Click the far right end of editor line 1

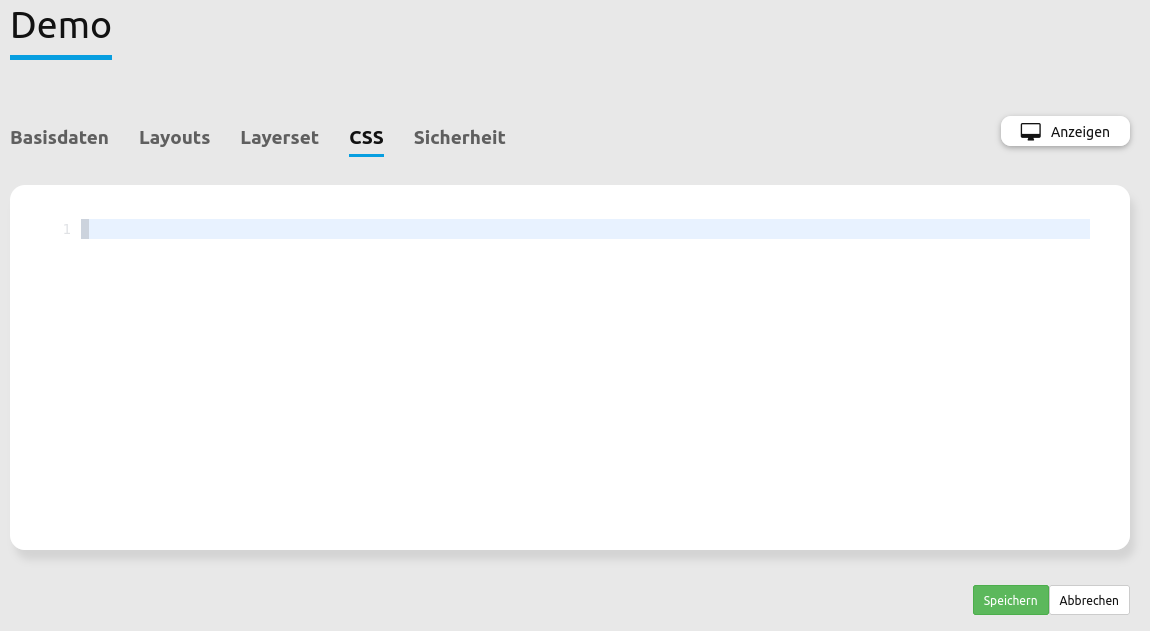[x=1080, y=229]
